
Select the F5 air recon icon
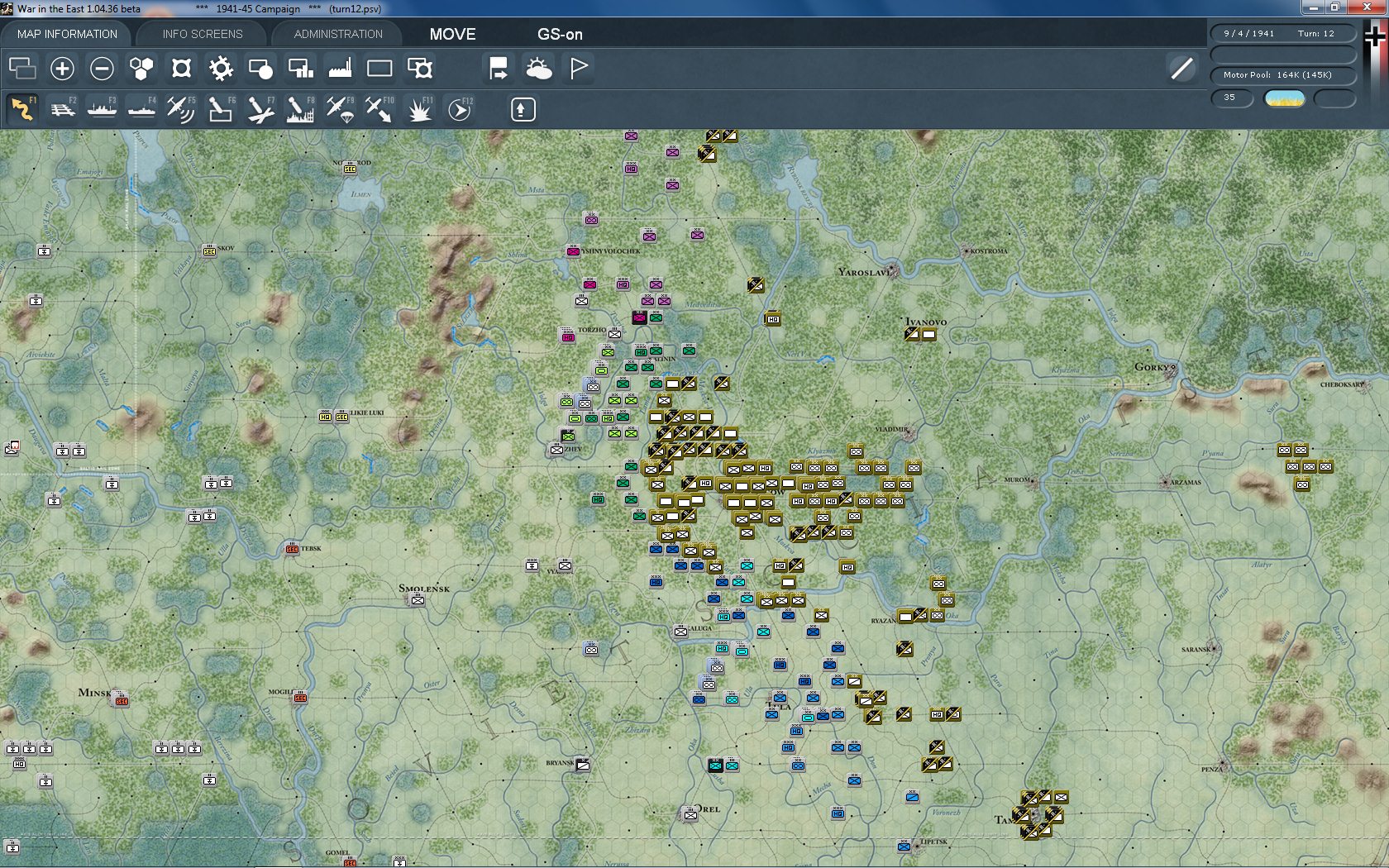pos(181,109)
